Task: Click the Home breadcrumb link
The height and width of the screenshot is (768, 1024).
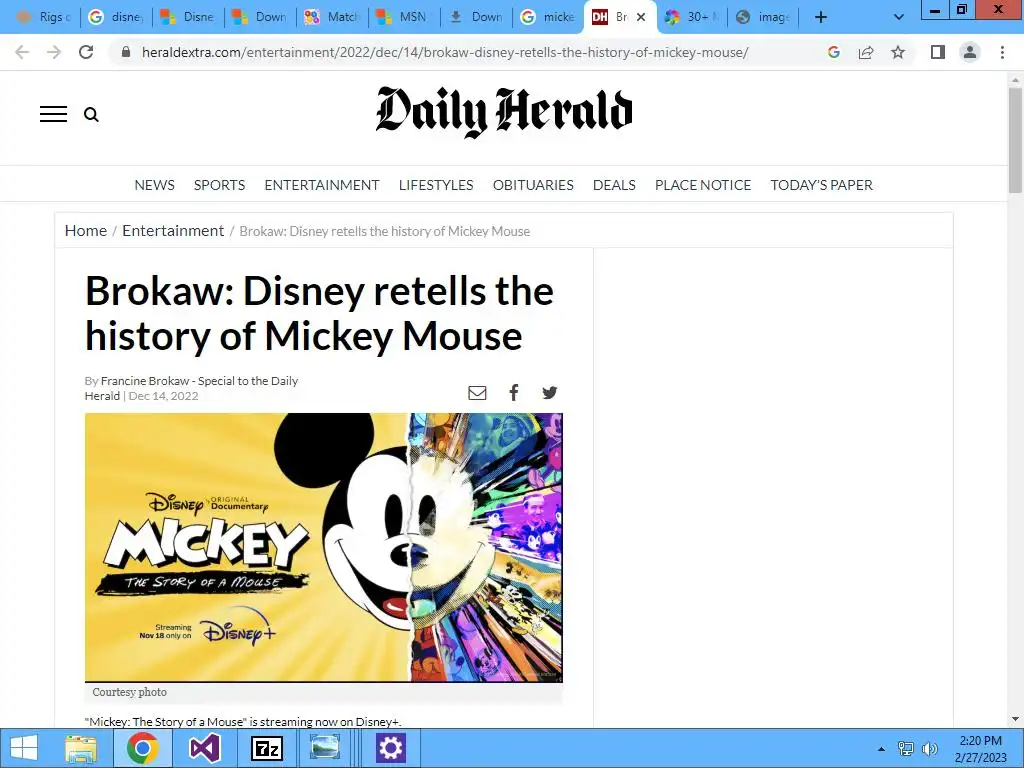Action: point(86,231)
